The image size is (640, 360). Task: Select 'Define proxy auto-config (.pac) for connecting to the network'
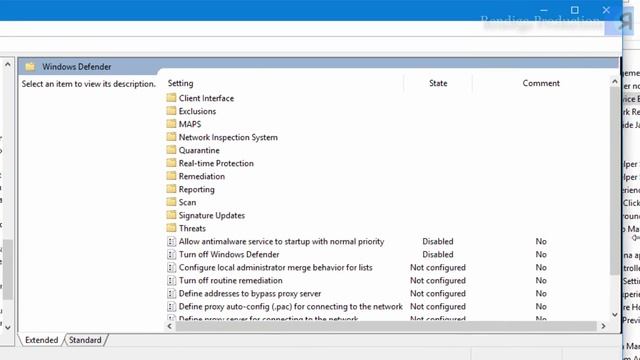(x=291, y=307)
